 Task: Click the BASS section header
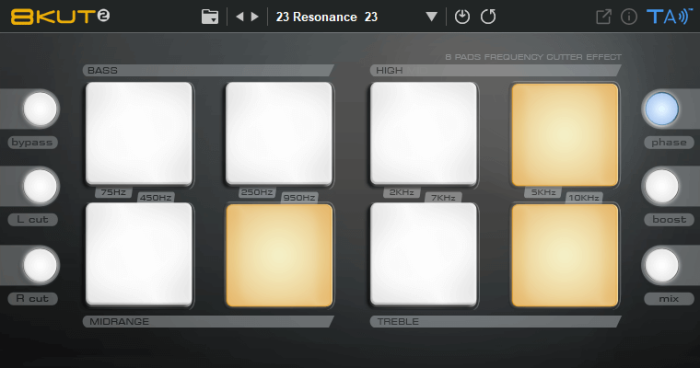pyautogui.click(x=208, y=70)
